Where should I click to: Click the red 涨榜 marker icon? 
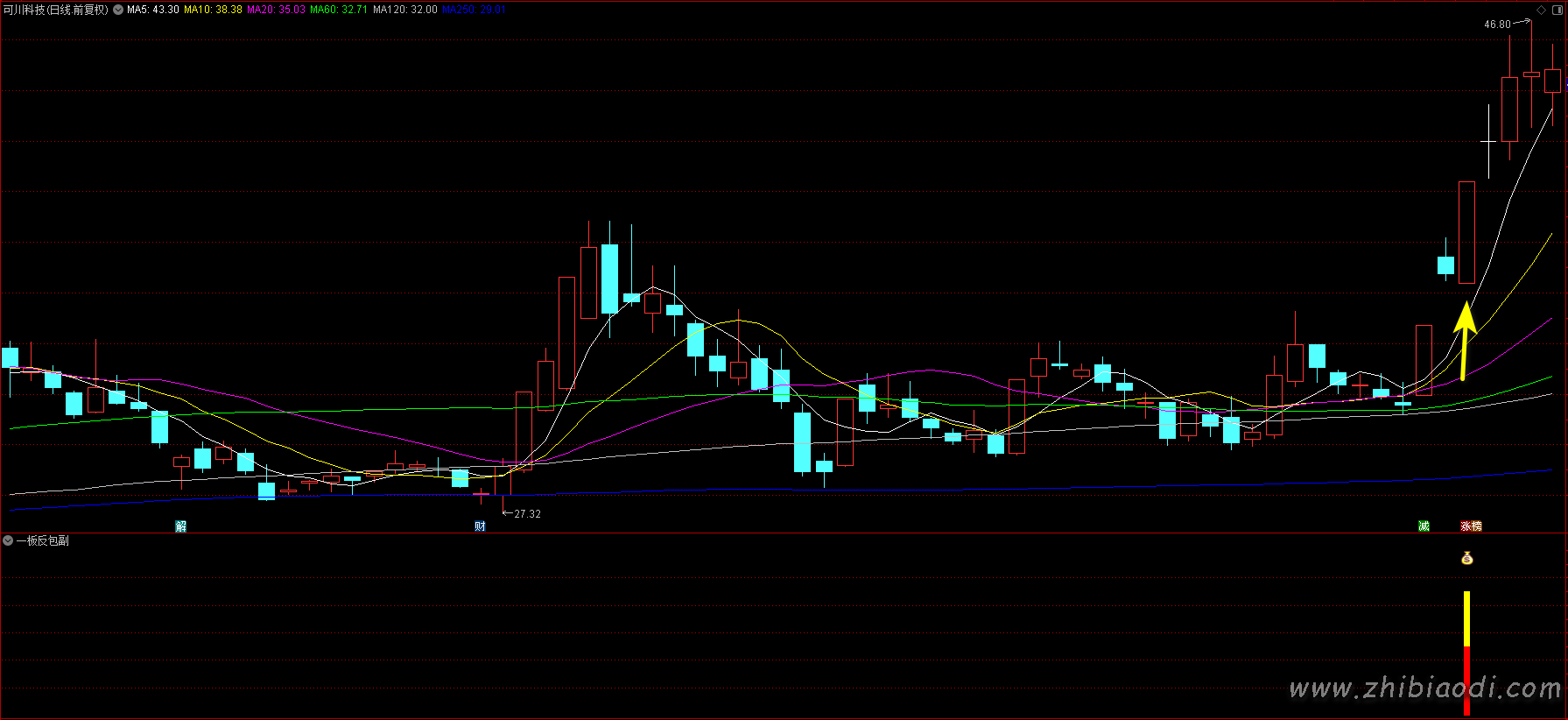click(1471, 526)
